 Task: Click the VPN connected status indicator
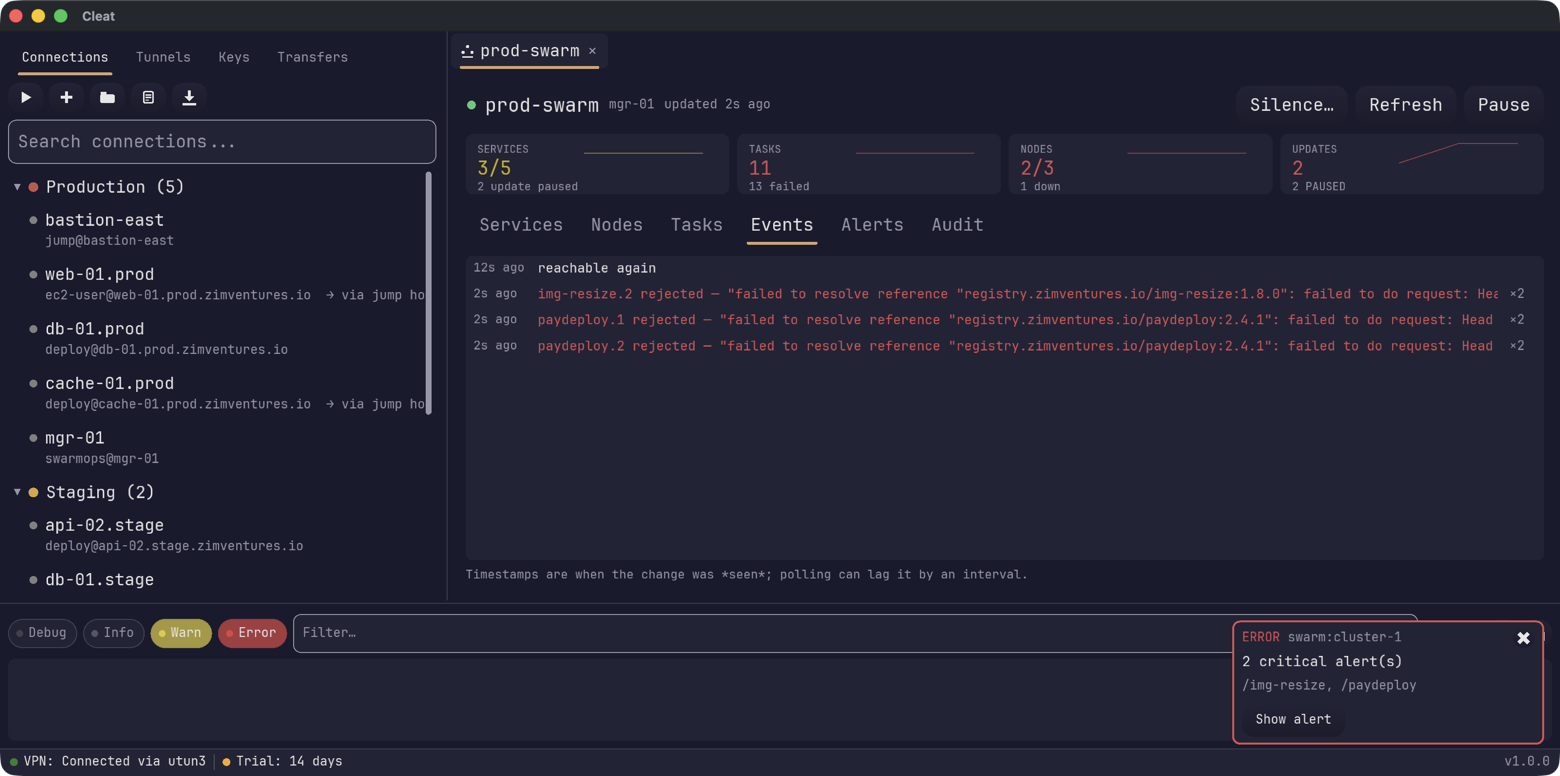[108, 761]
